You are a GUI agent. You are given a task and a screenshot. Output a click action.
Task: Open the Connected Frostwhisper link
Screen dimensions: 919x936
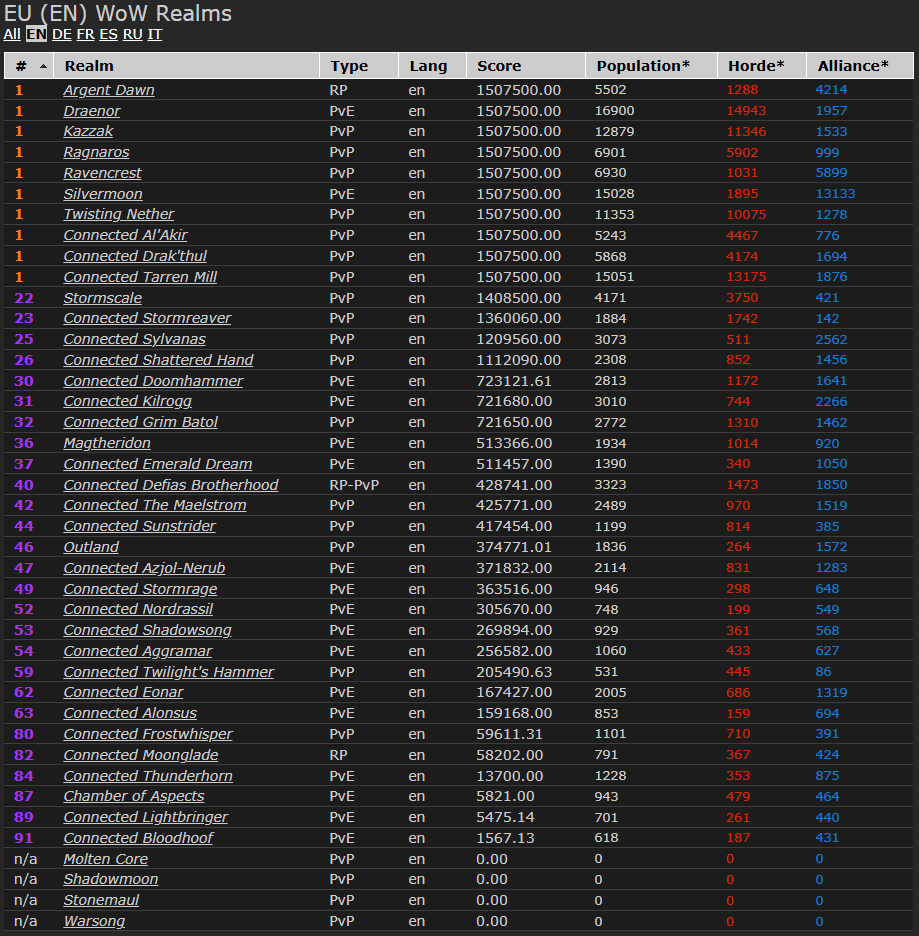148,734
